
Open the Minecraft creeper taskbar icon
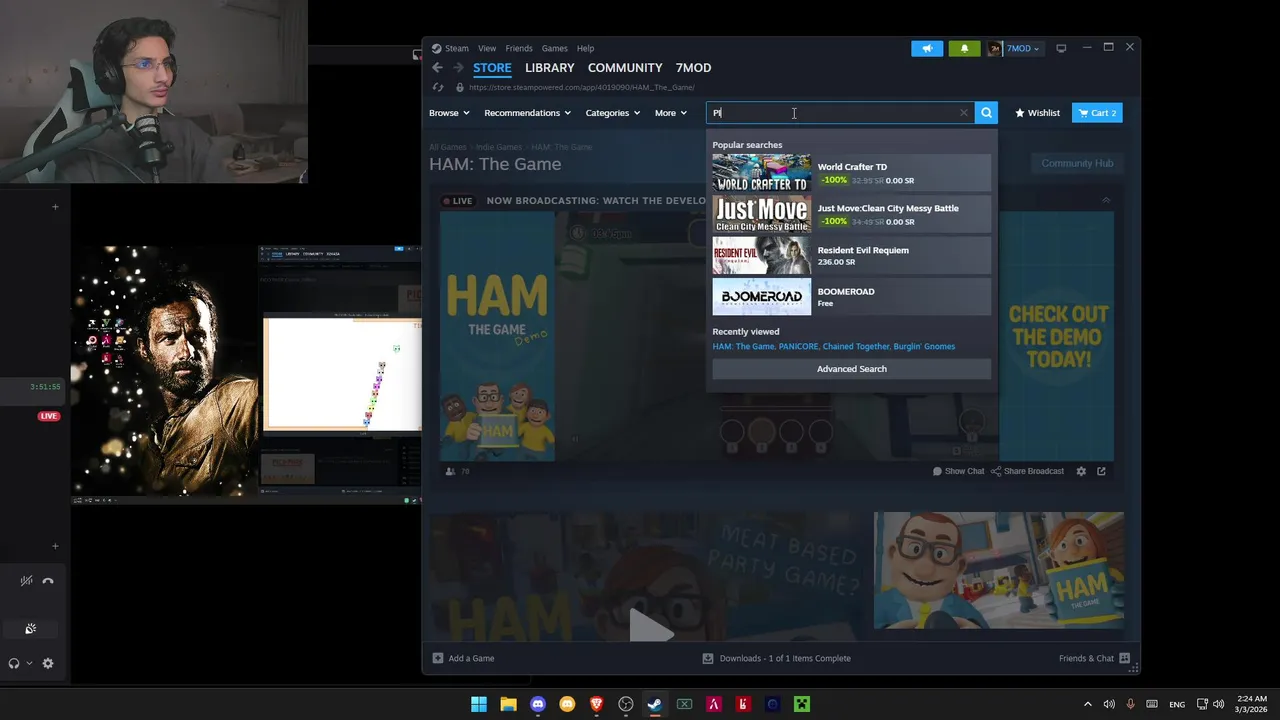click(801, 704)
